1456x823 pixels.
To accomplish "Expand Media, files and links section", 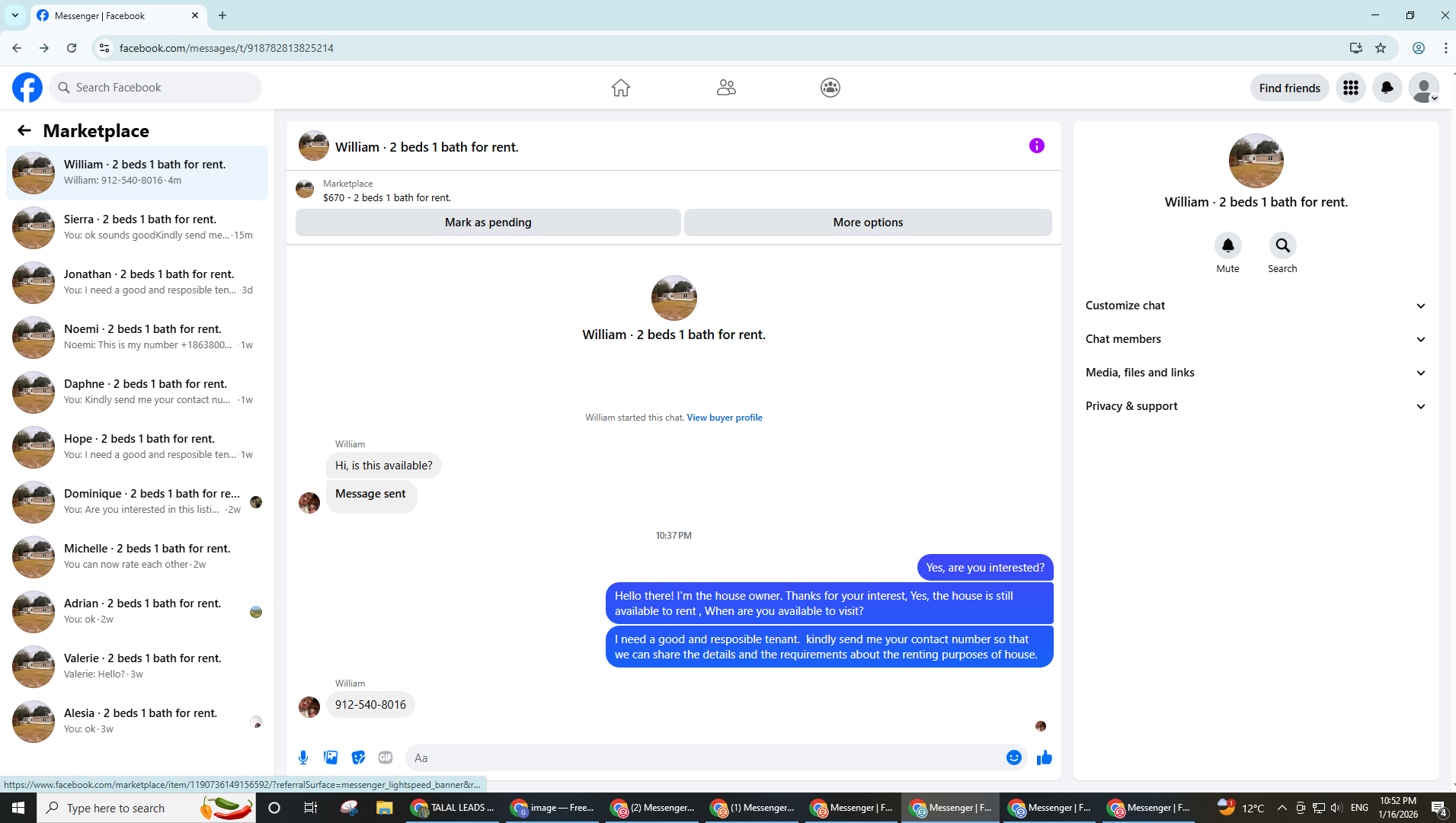I will click(x=1256, y=373).
